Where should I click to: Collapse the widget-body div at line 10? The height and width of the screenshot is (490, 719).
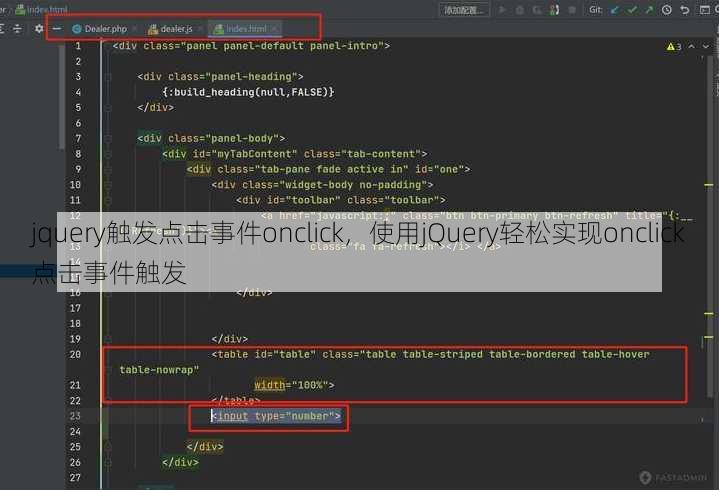tap(108, 185)
